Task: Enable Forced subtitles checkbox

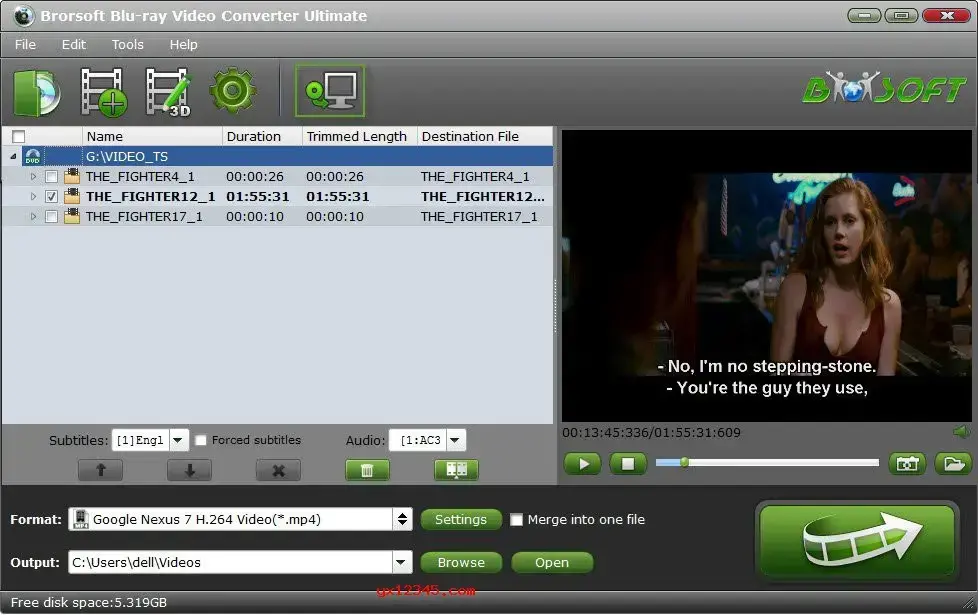Action: pyautogui.click(x=201, y=440)
